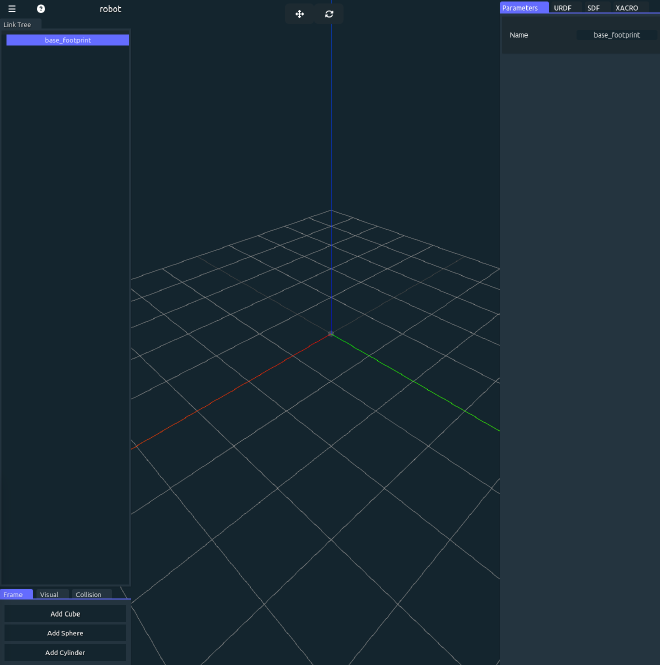Click the Add Sphere button

65,633
